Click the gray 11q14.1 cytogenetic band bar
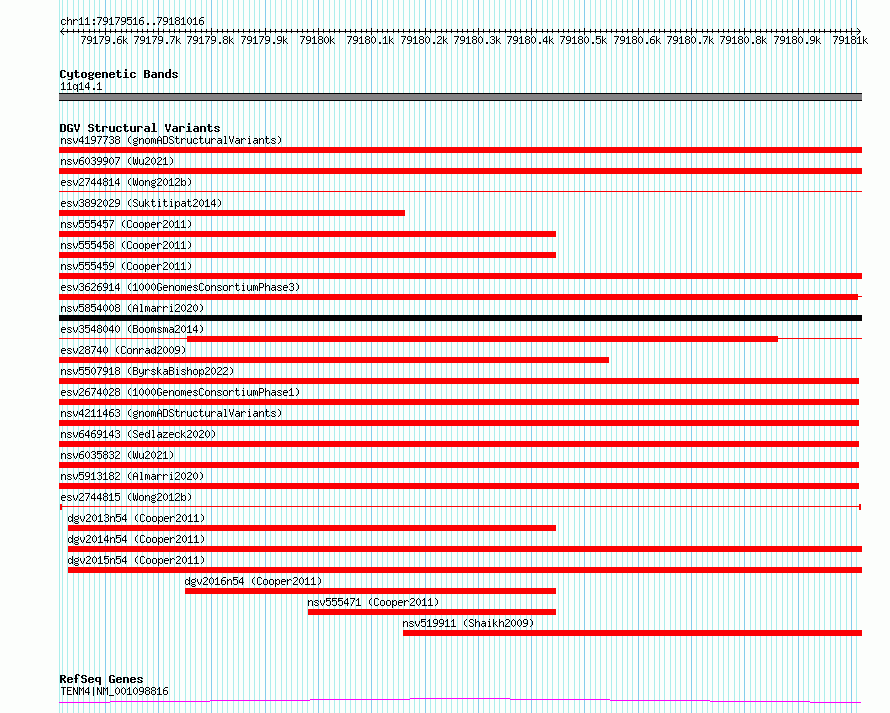This screenshot has height=713, width=890. (460, 97)
